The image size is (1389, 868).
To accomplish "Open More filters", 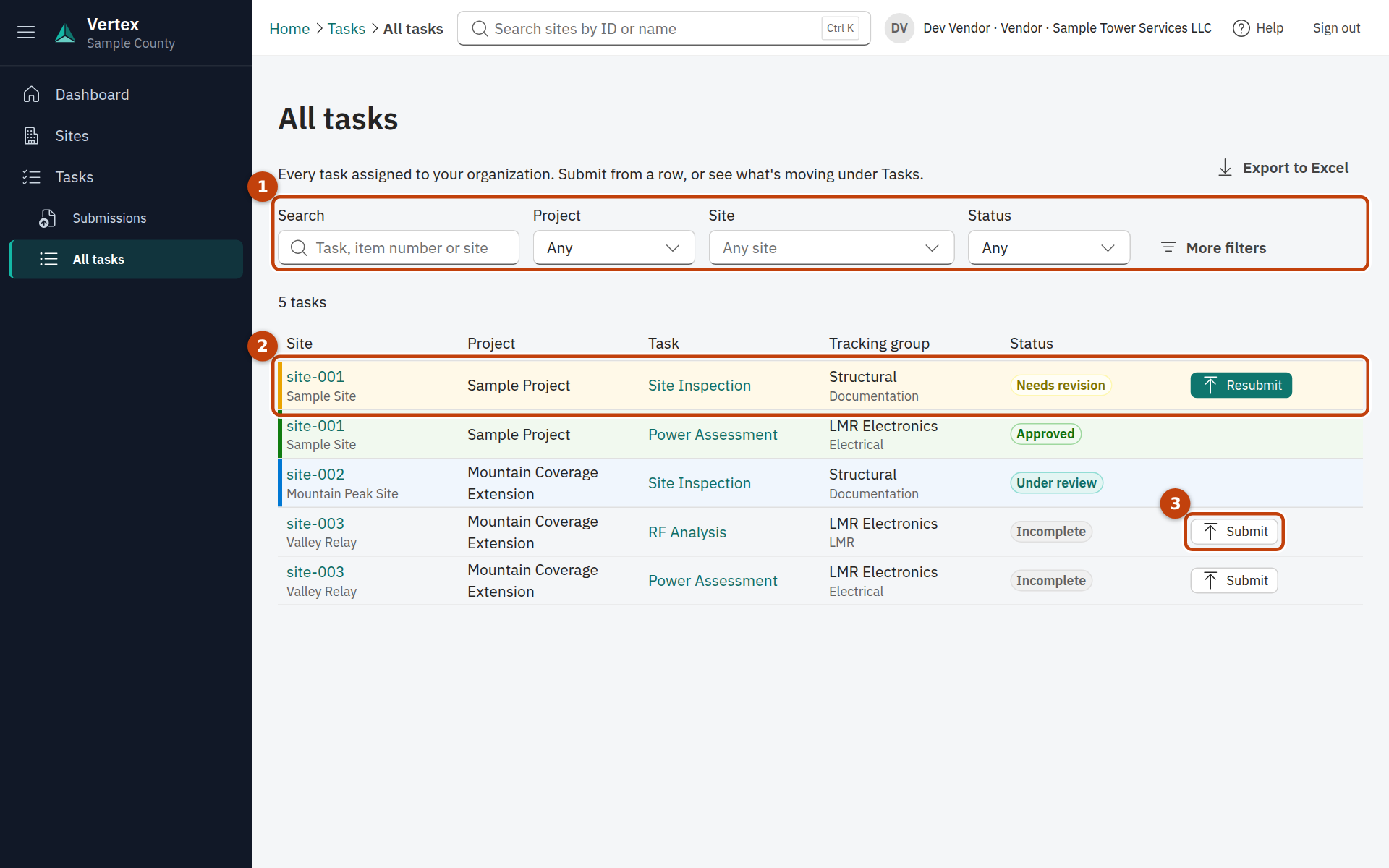I will (1213, 247).
